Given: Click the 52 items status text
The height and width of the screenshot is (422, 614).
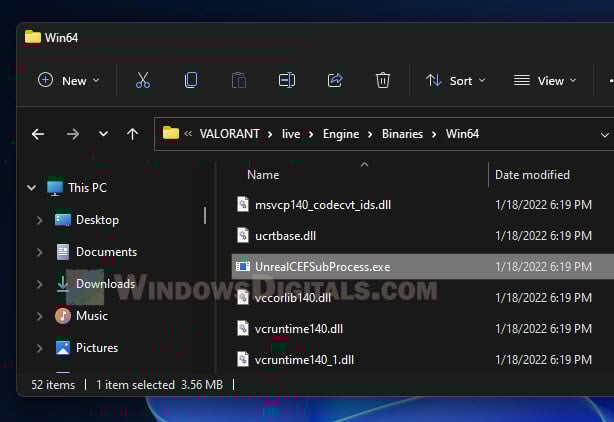Looking at the screenshot, I should tap(53, 385).
